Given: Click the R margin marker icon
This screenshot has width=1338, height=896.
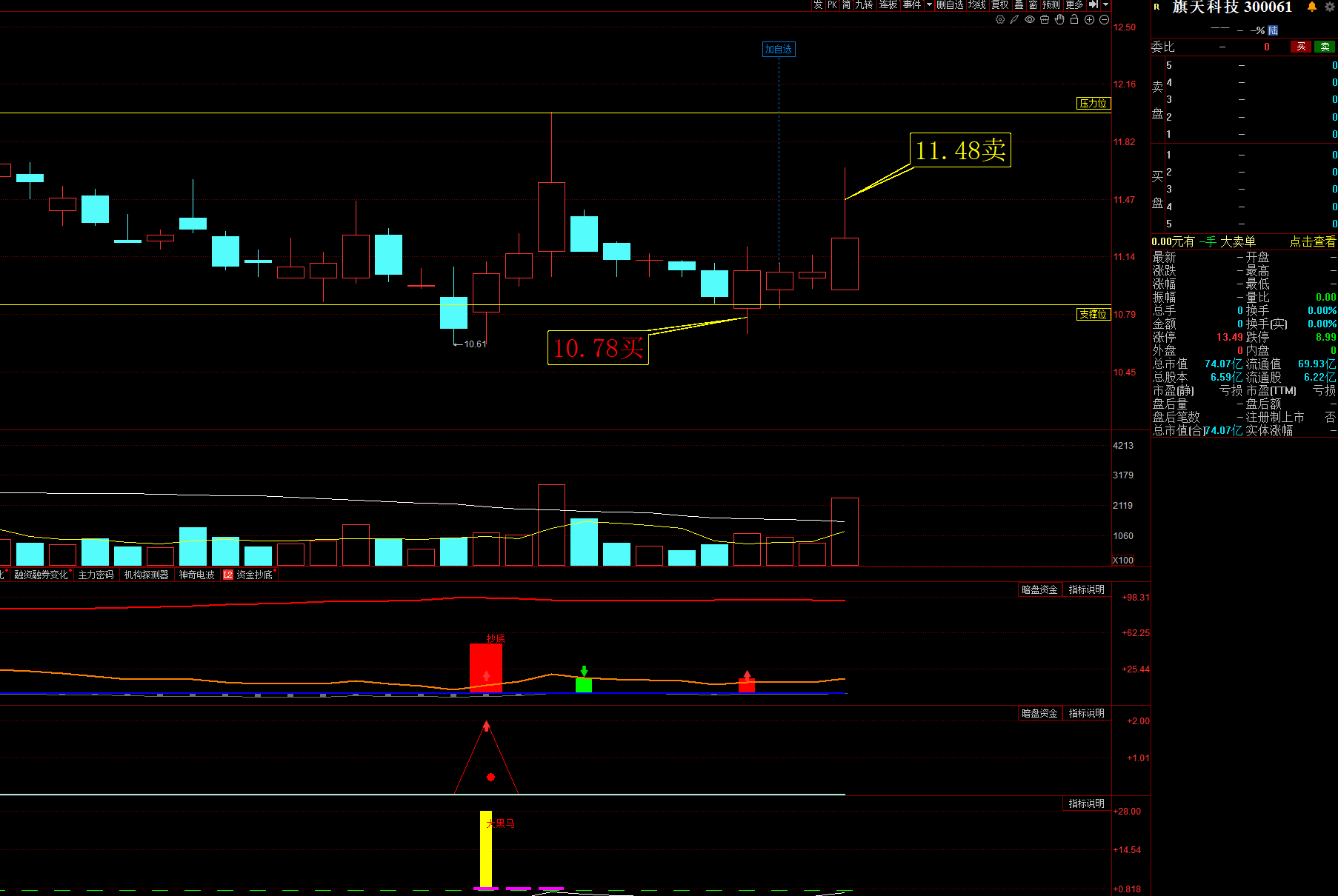Looking at the screenshot, I should click(1156, 7).
